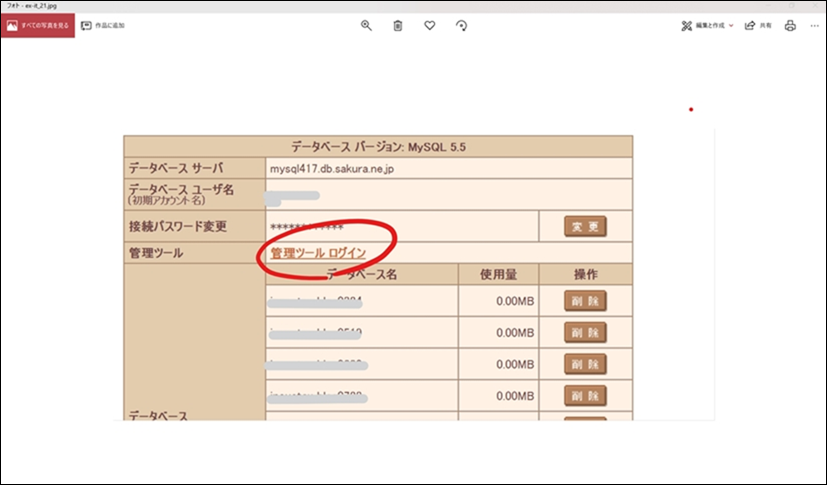Viewport: 827px width, 485px height.
Task: Follow the 管理ツール ログイン link
Action: pyautogui.click(x=318, y=253)
